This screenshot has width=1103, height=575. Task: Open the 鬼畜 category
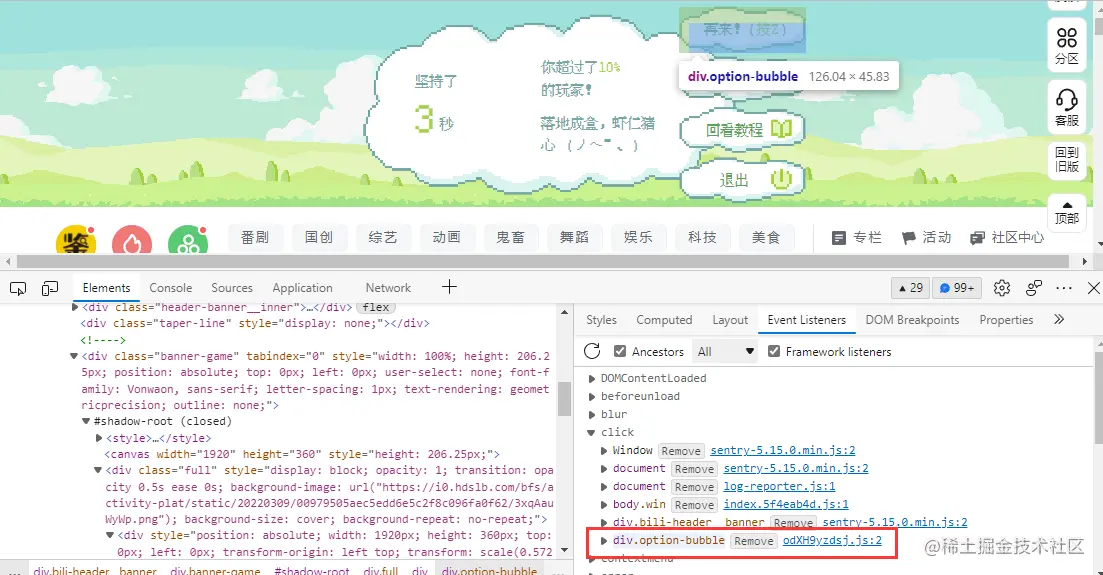[510, 238]
